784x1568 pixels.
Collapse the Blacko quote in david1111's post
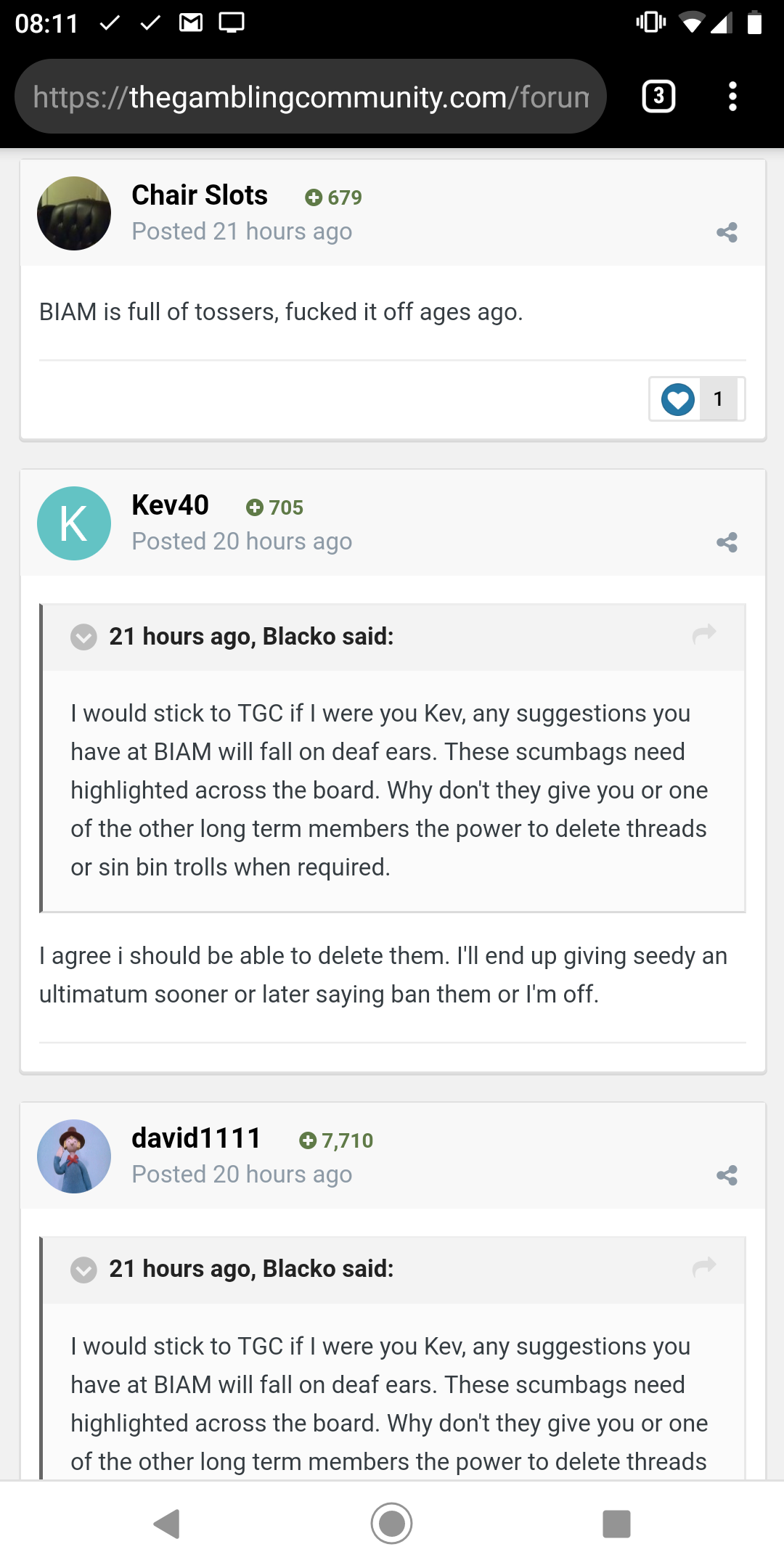click(83, 1270)
